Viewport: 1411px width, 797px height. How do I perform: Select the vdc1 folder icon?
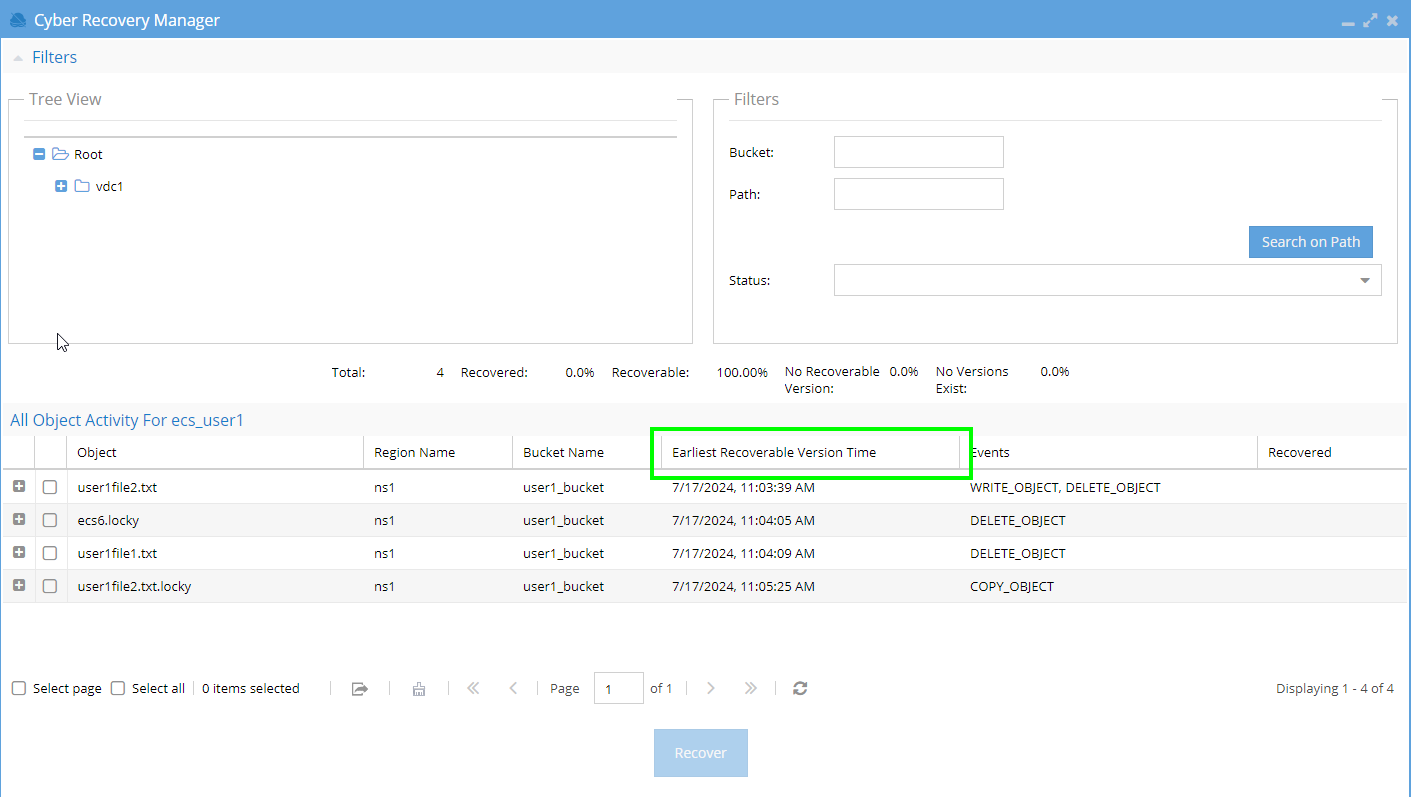tap(82, 186)
